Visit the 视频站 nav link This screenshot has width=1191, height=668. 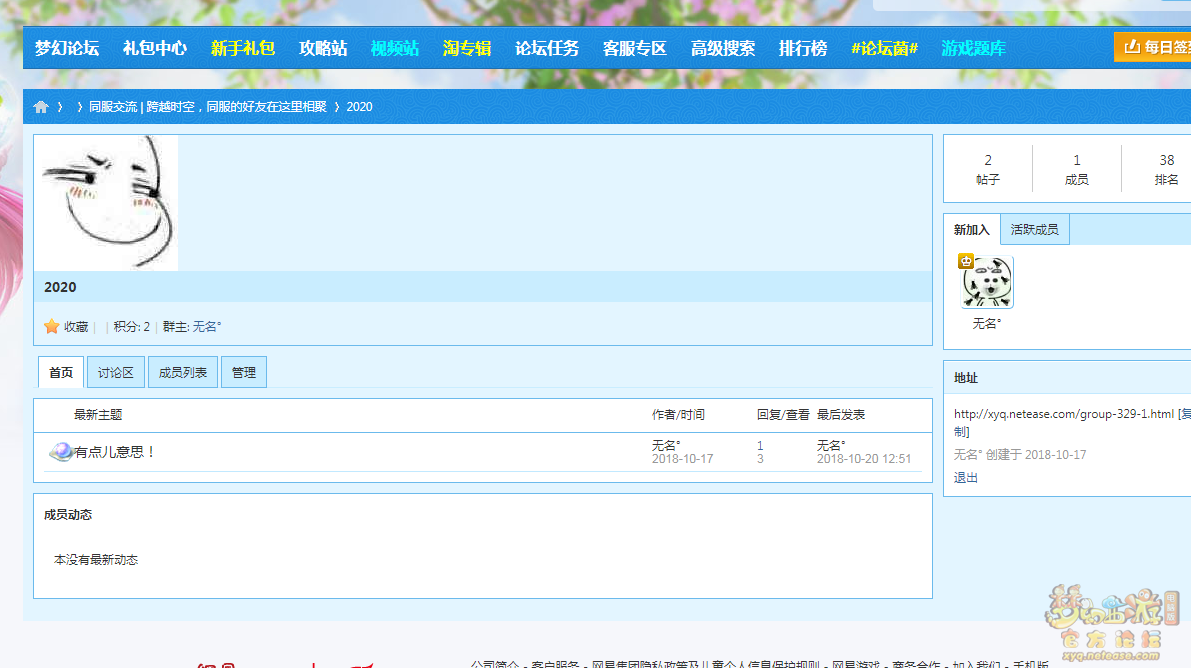(395, 49)
